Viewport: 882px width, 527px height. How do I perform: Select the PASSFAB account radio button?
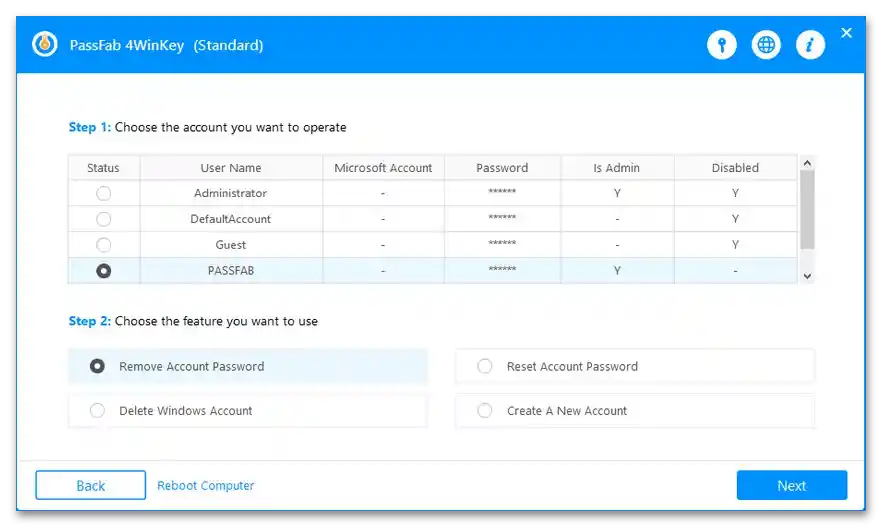(x=104, y=271)
